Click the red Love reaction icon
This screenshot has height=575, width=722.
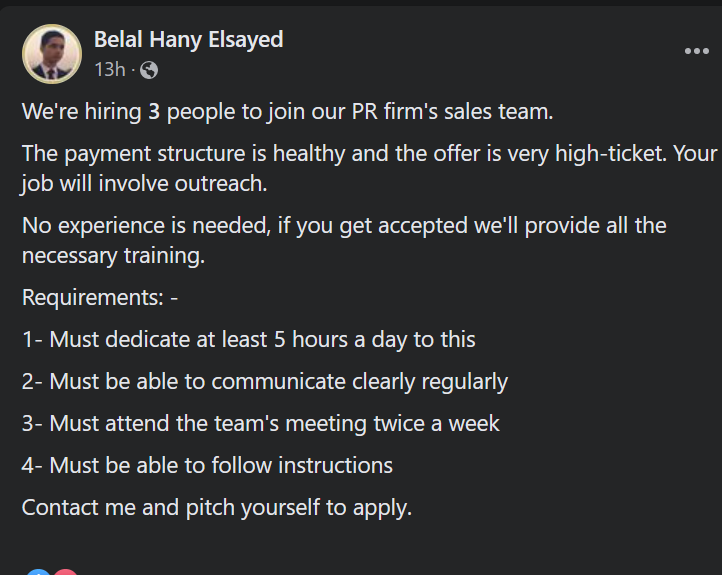(65, 572)
